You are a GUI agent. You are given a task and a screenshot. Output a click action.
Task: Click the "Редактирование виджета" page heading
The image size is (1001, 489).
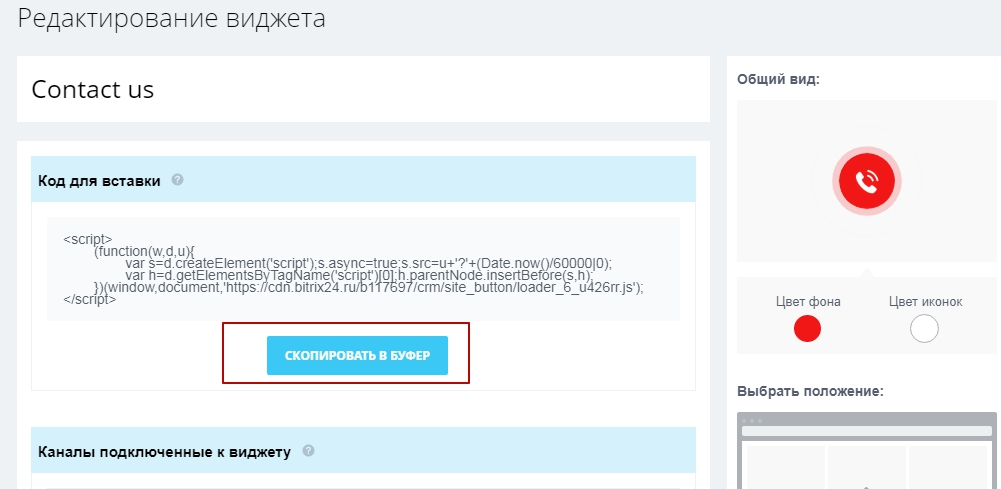pyautogui.click(x=172, y=19)
